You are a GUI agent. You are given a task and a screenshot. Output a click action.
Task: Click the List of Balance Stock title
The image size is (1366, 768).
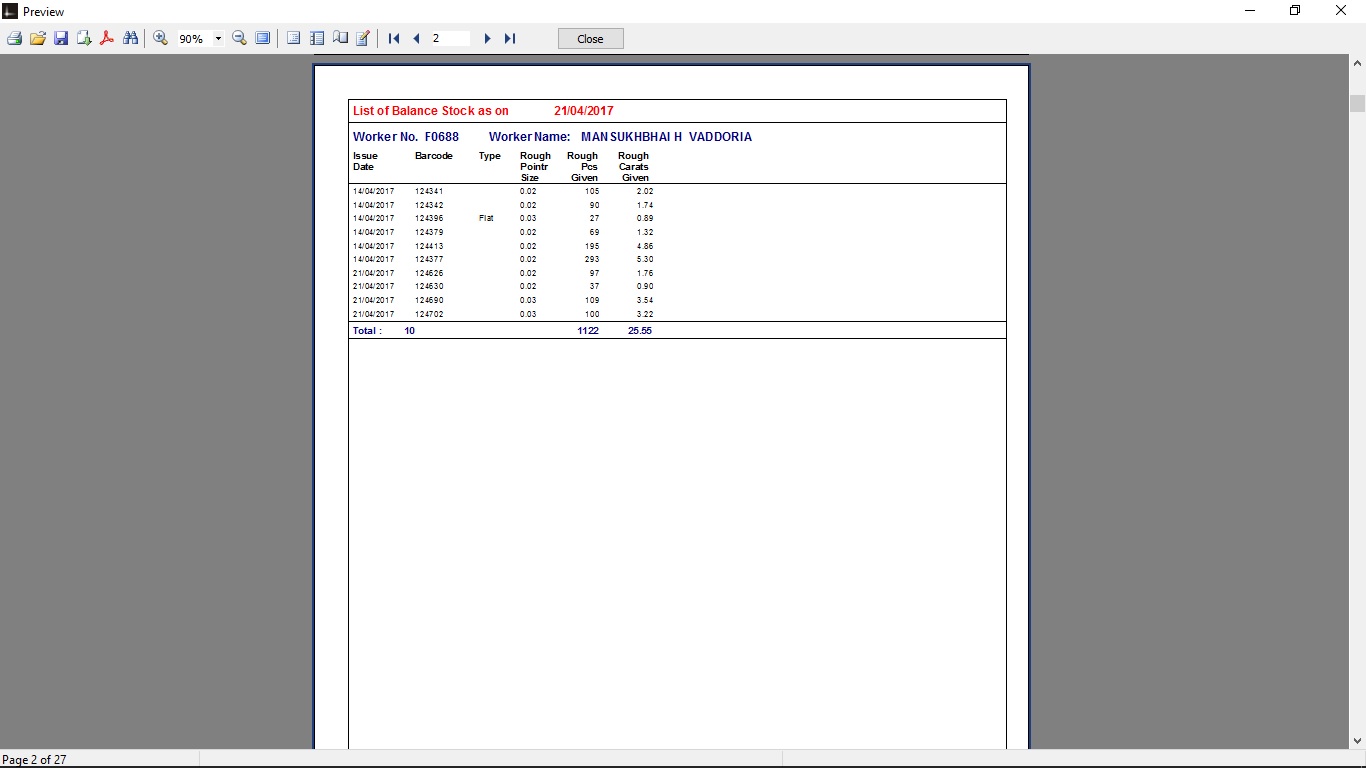pos(431,111)
